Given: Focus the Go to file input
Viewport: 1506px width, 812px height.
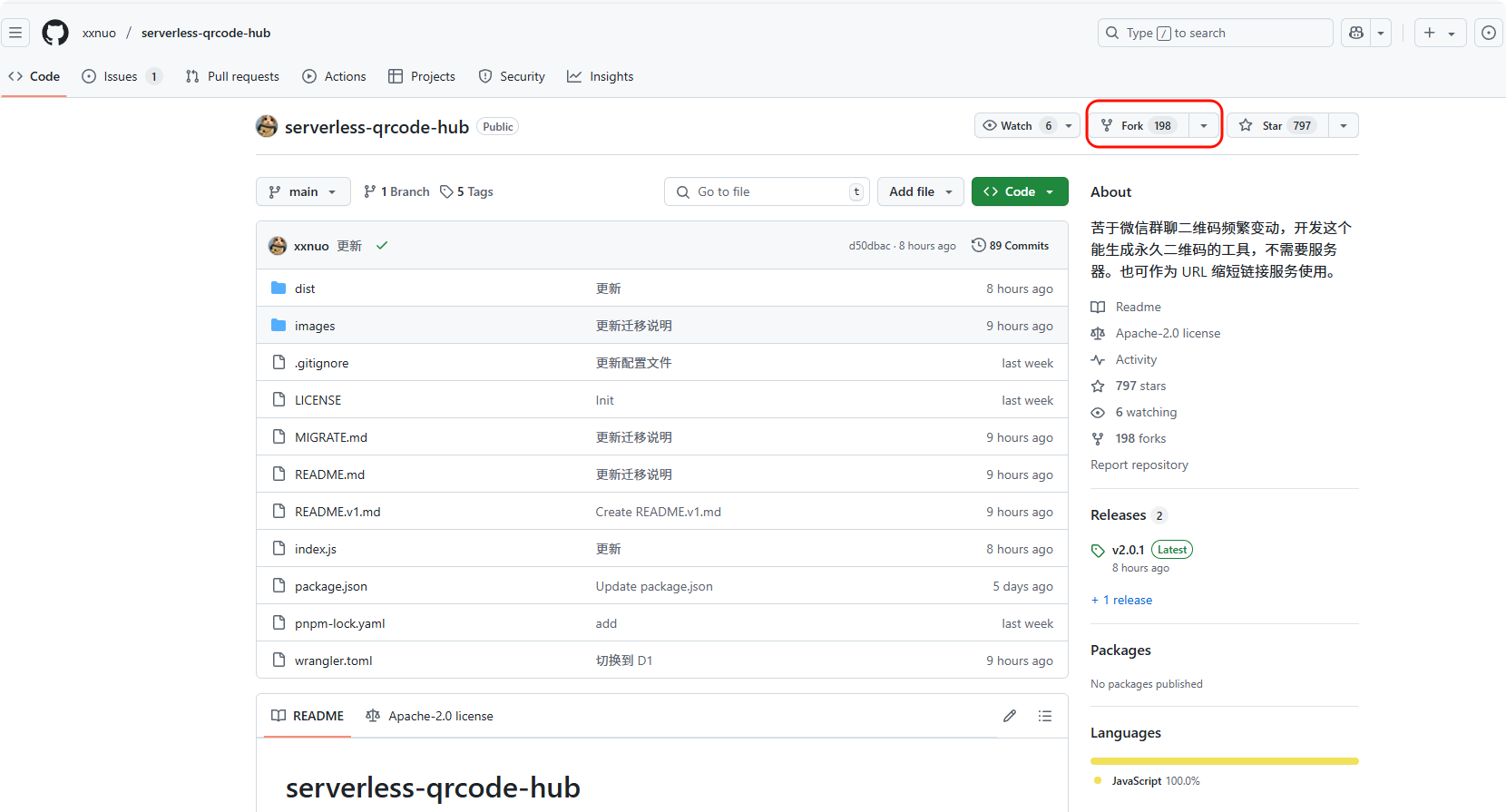Looking at the screenshot, I should [768, 191].
